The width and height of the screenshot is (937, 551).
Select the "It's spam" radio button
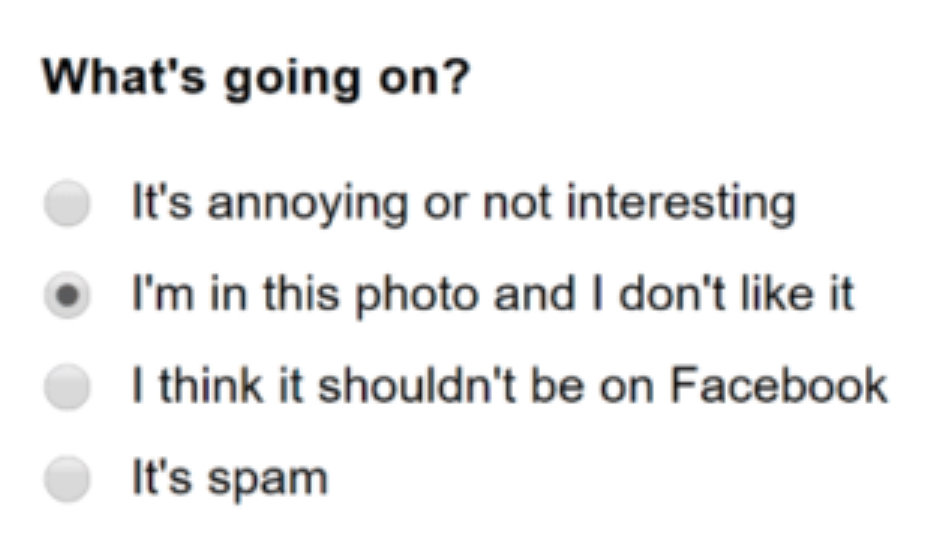click(67, 478)
